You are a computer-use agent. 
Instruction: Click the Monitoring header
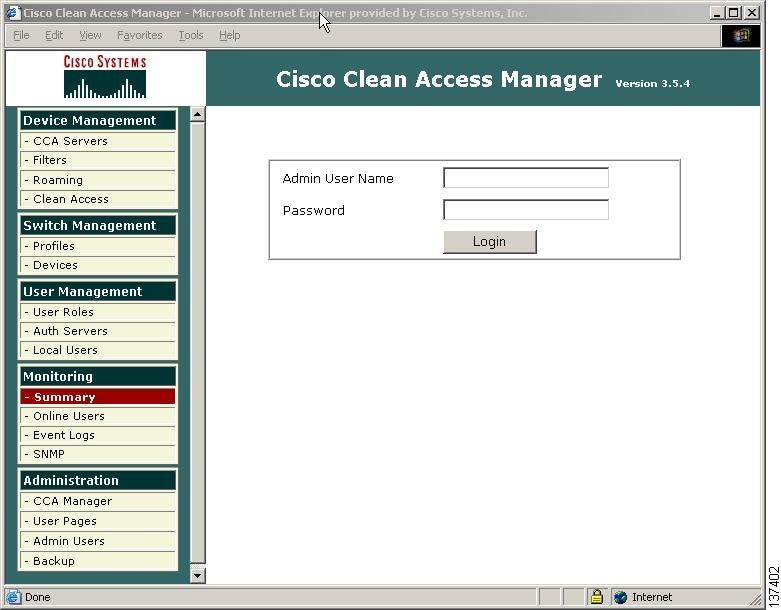tap(98, 376)
